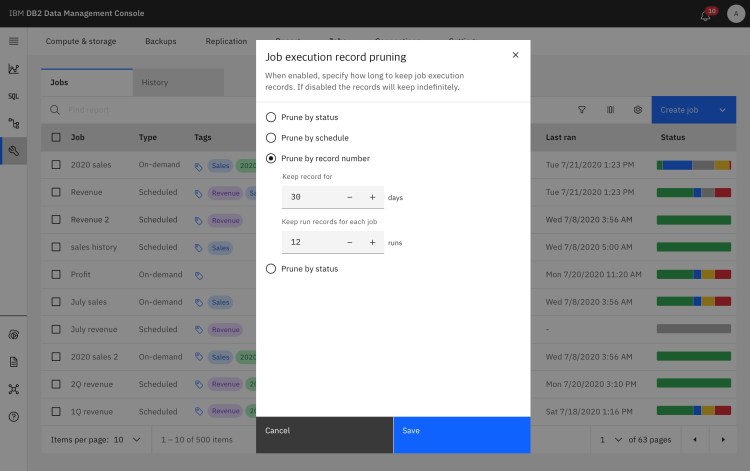This screenshot has width=750, height=471.
Task: Click the filter icon in table toolbar
Action: click(582, 110)
